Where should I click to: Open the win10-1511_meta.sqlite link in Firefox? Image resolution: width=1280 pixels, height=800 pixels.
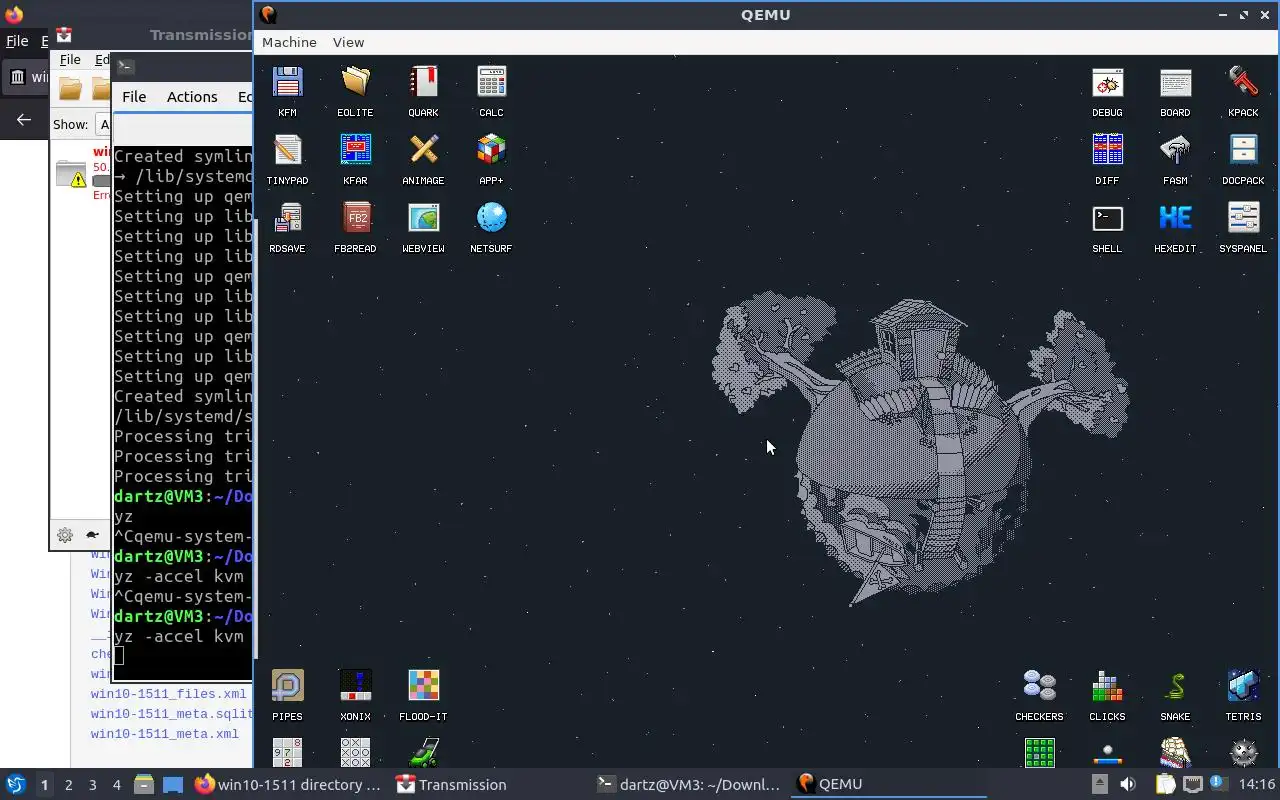coord(171,713)
